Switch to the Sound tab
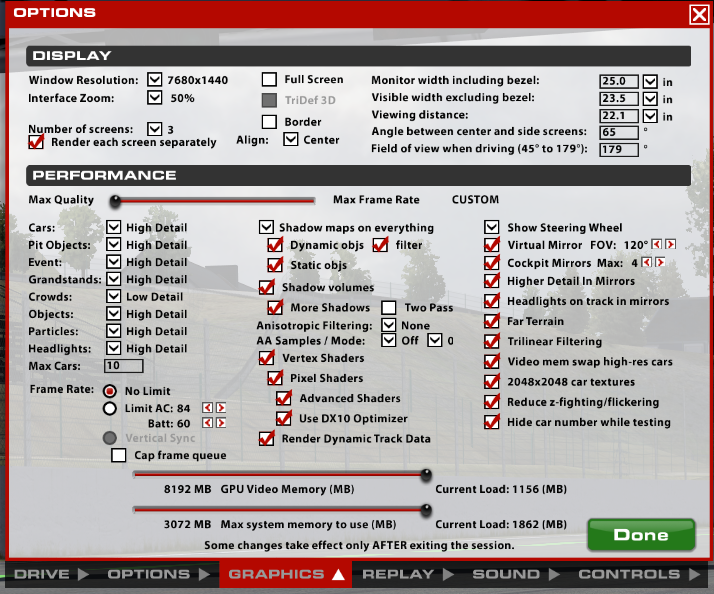714x594 pixels. coord(515,574)
